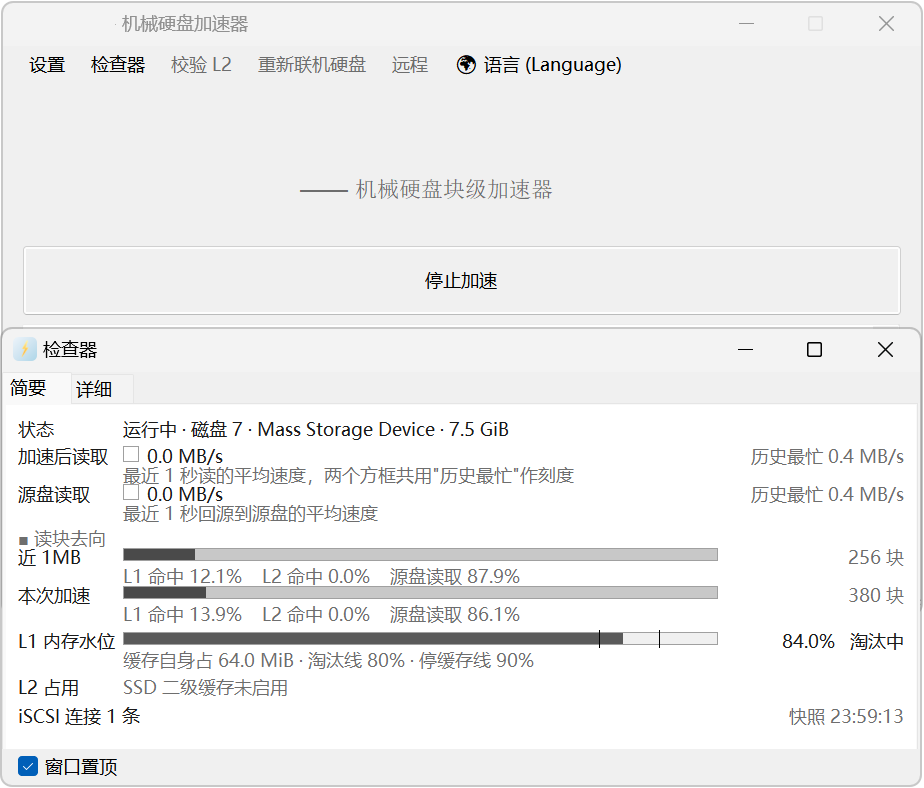Uncheck the 窗口置顶 checkbox
The height and width of the screenshot is (788, 924).
28,766
